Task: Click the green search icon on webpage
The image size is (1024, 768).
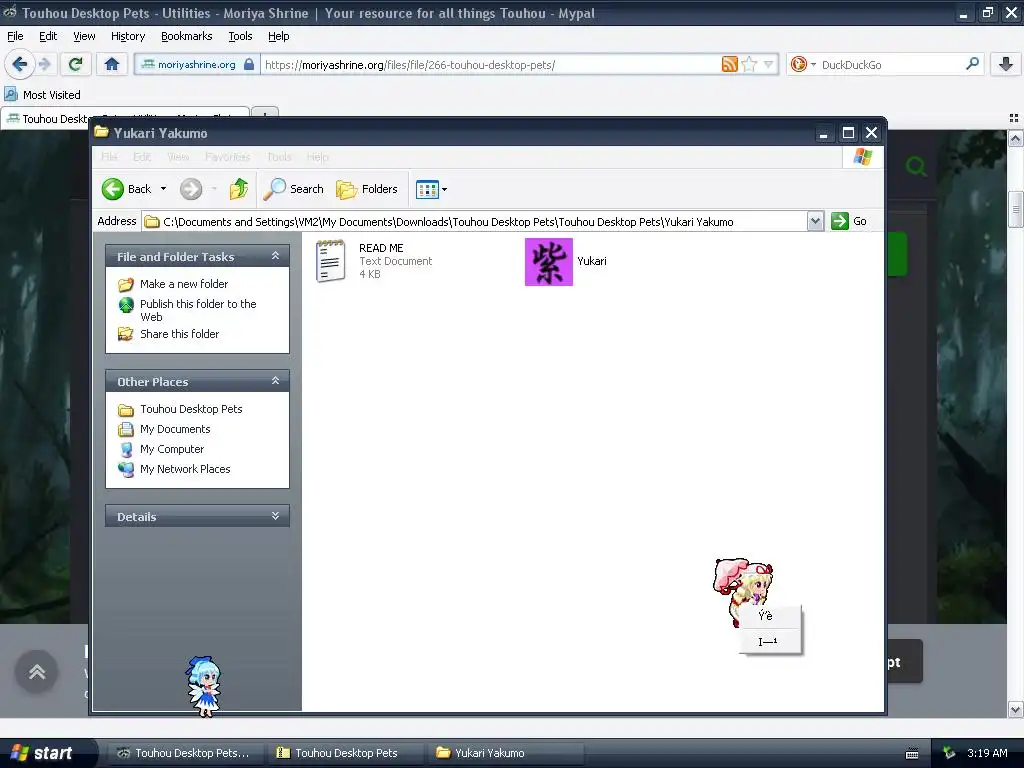Action: click(x=916, y=166)
